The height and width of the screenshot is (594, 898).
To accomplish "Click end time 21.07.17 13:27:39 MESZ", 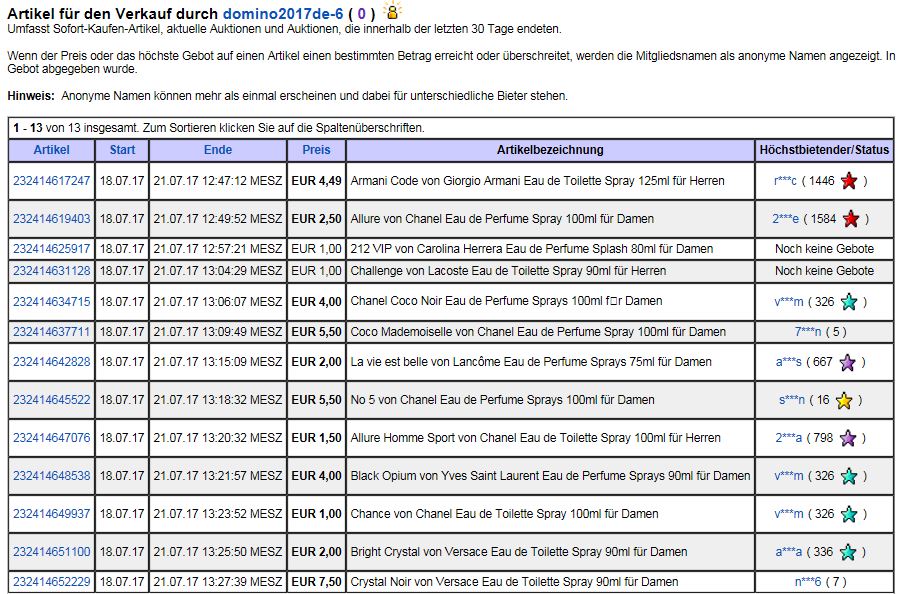I will [x=218, y=581].
